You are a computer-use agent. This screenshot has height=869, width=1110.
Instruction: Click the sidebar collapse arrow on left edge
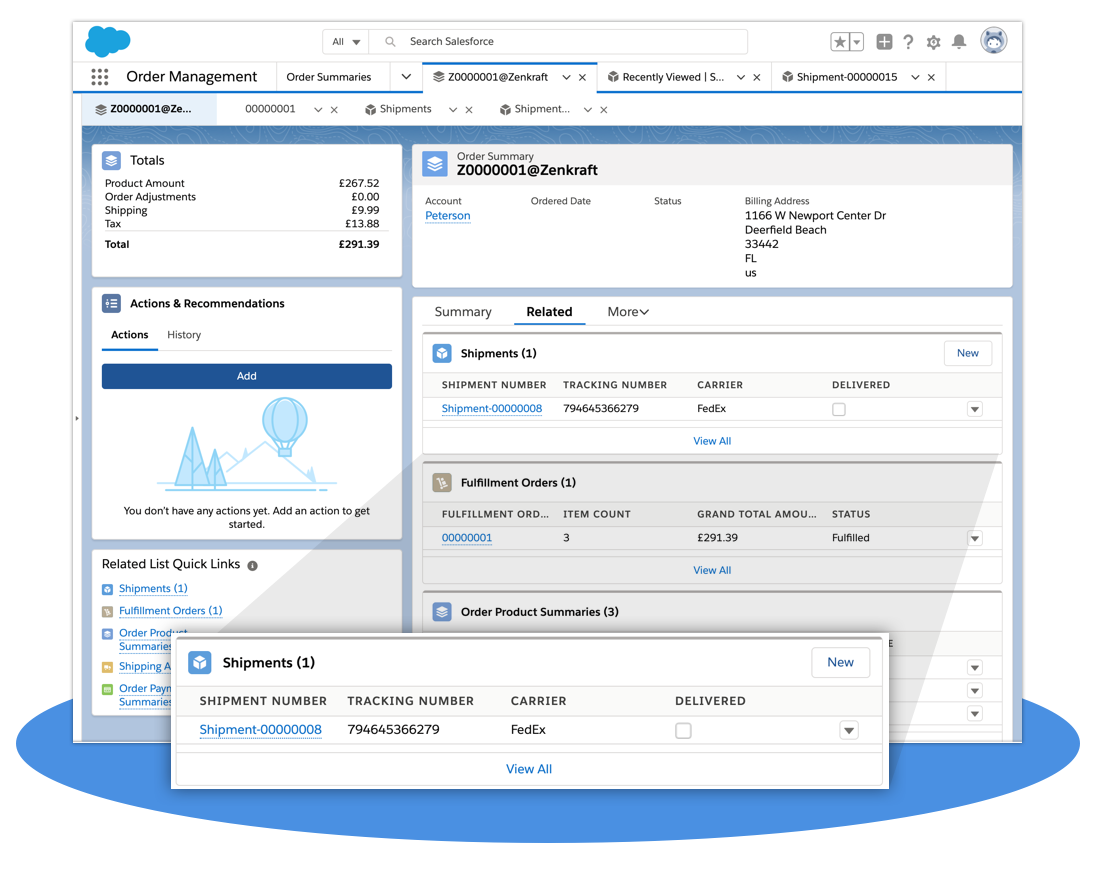point(77,418)
